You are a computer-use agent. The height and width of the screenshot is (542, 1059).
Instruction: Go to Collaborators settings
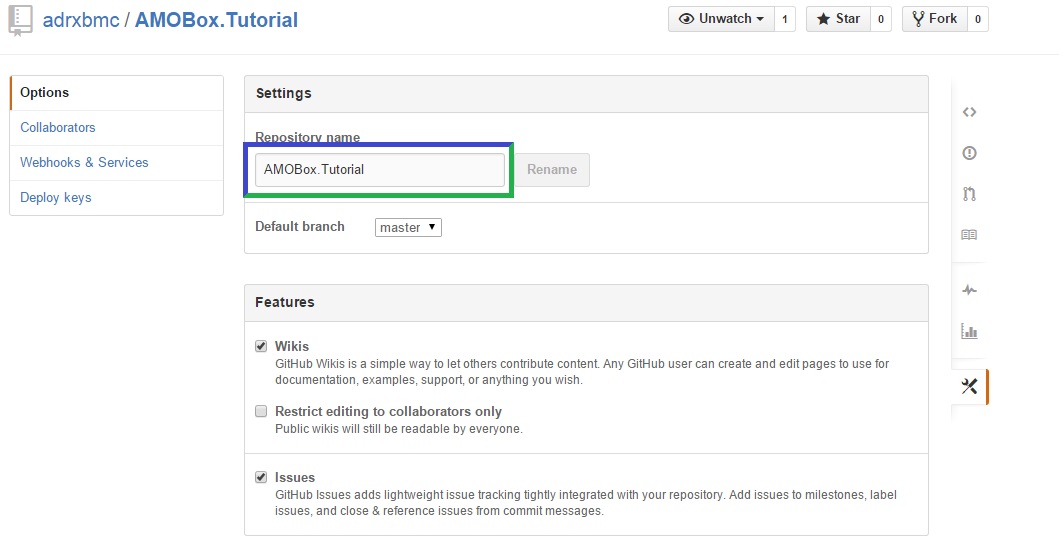(116, 128)
